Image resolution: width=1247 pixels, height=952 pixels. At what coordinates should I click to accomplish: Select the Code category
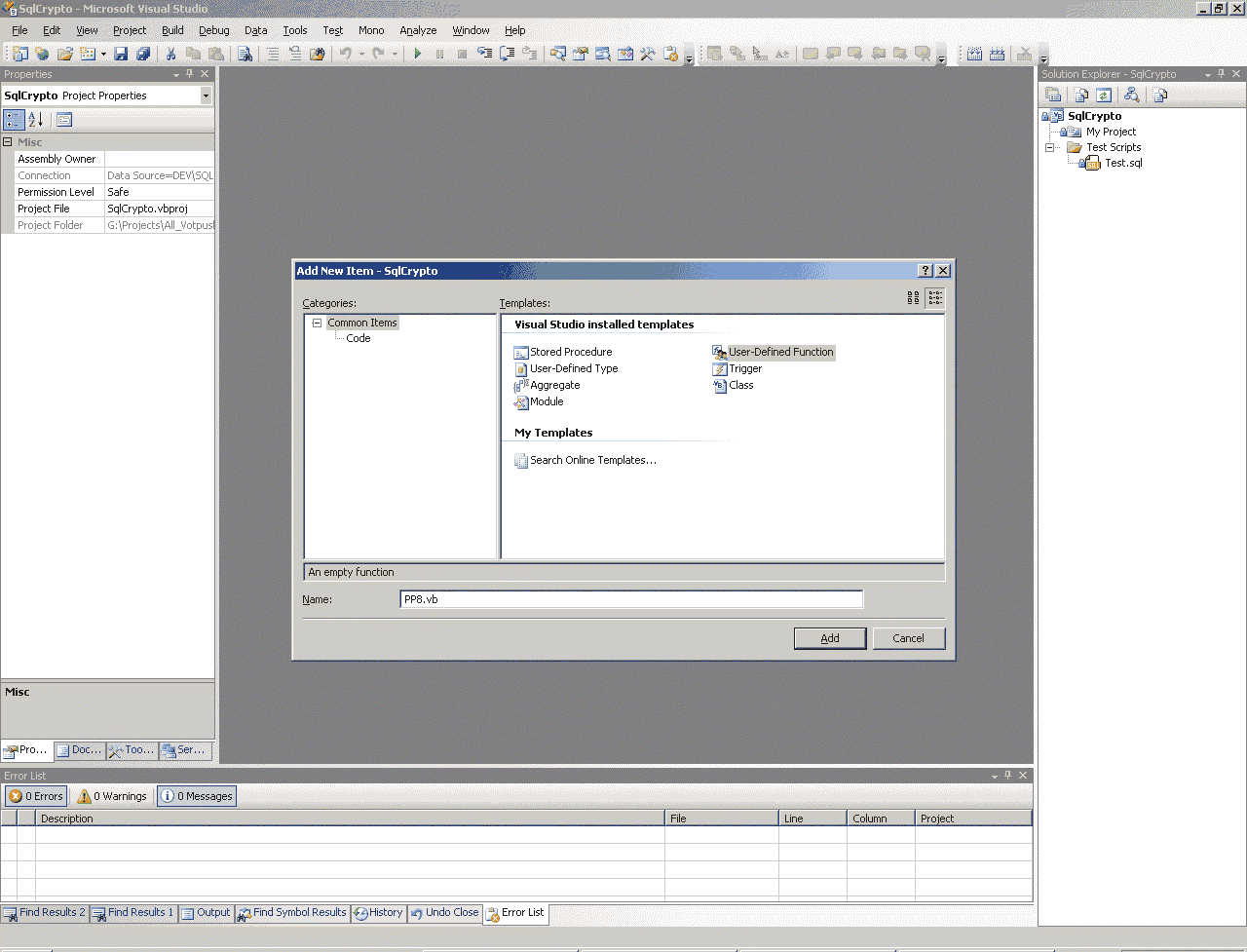[x=359, y=338]
